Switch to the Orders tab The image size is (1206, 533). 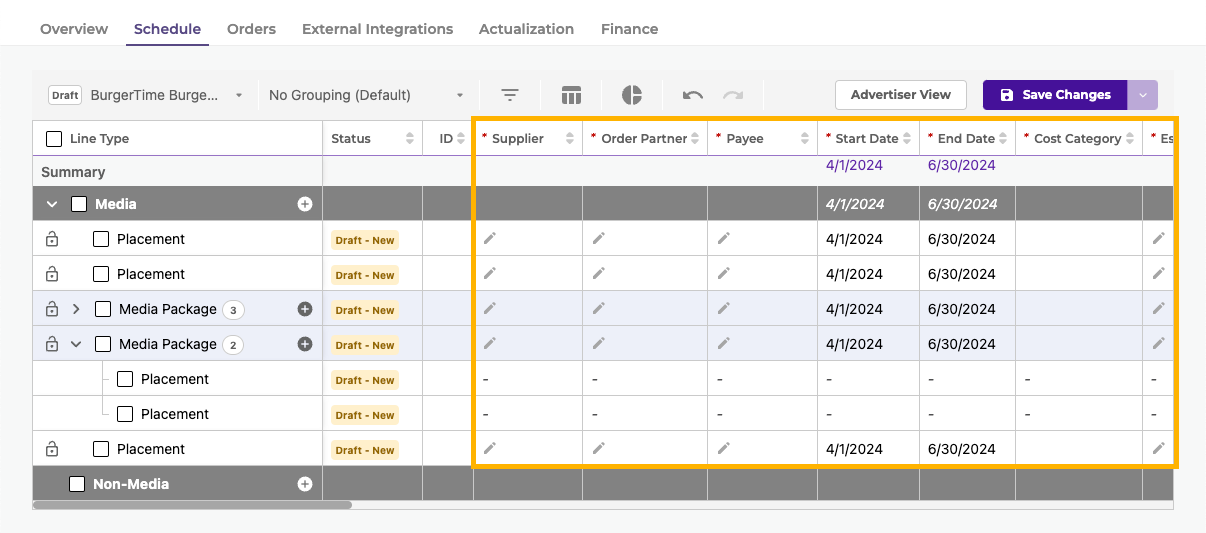tap(251, 29)
